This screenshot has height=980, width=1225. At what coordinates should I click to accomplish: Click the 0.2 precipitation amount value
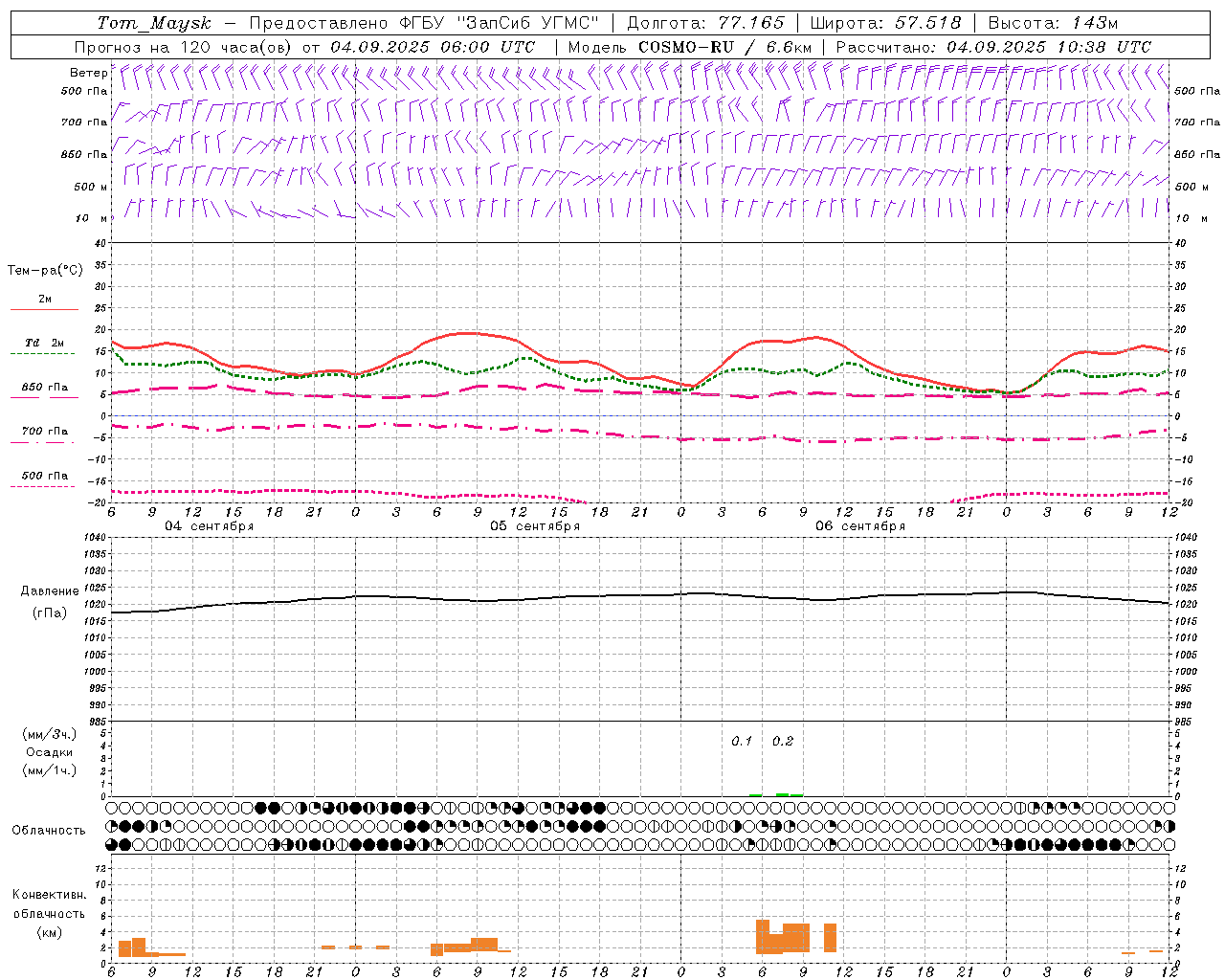click(783, 742)
